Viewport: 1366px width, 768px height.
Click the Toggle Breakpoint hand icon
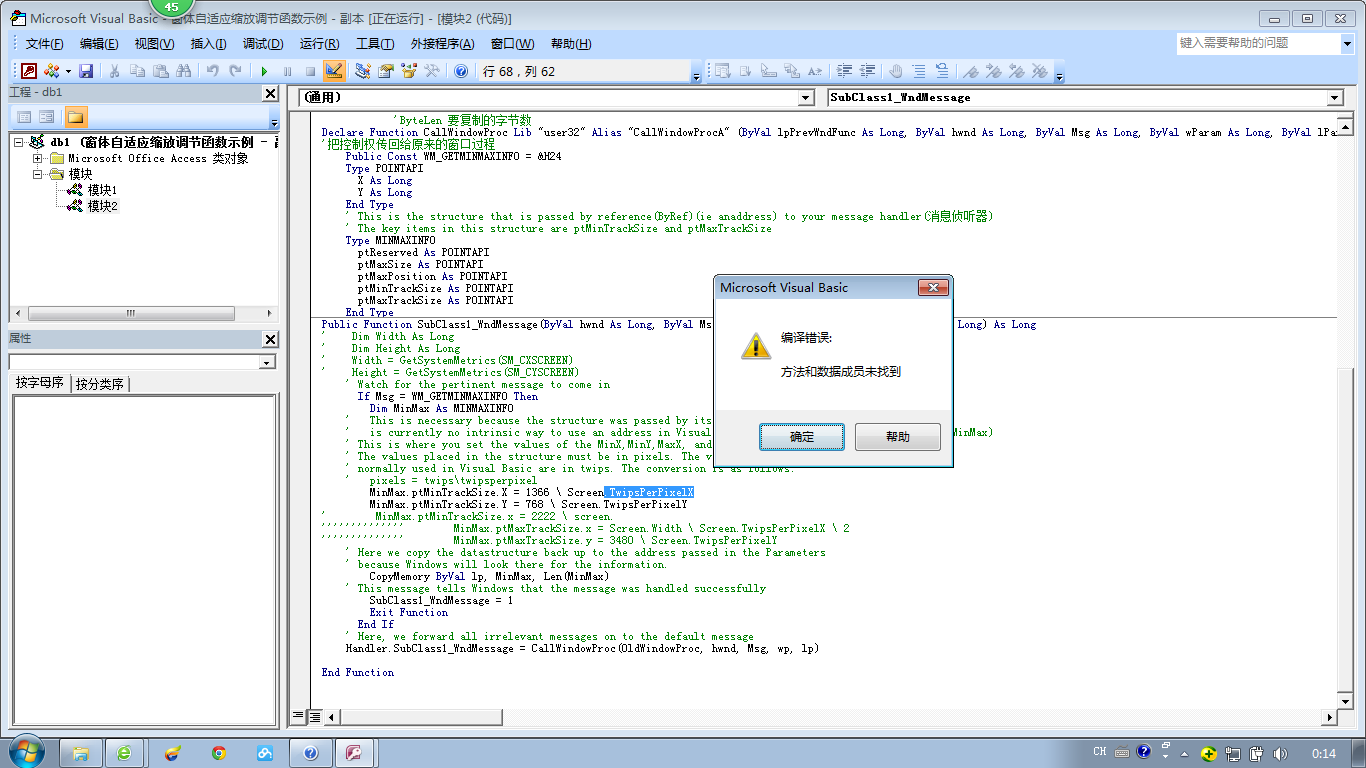896,71
